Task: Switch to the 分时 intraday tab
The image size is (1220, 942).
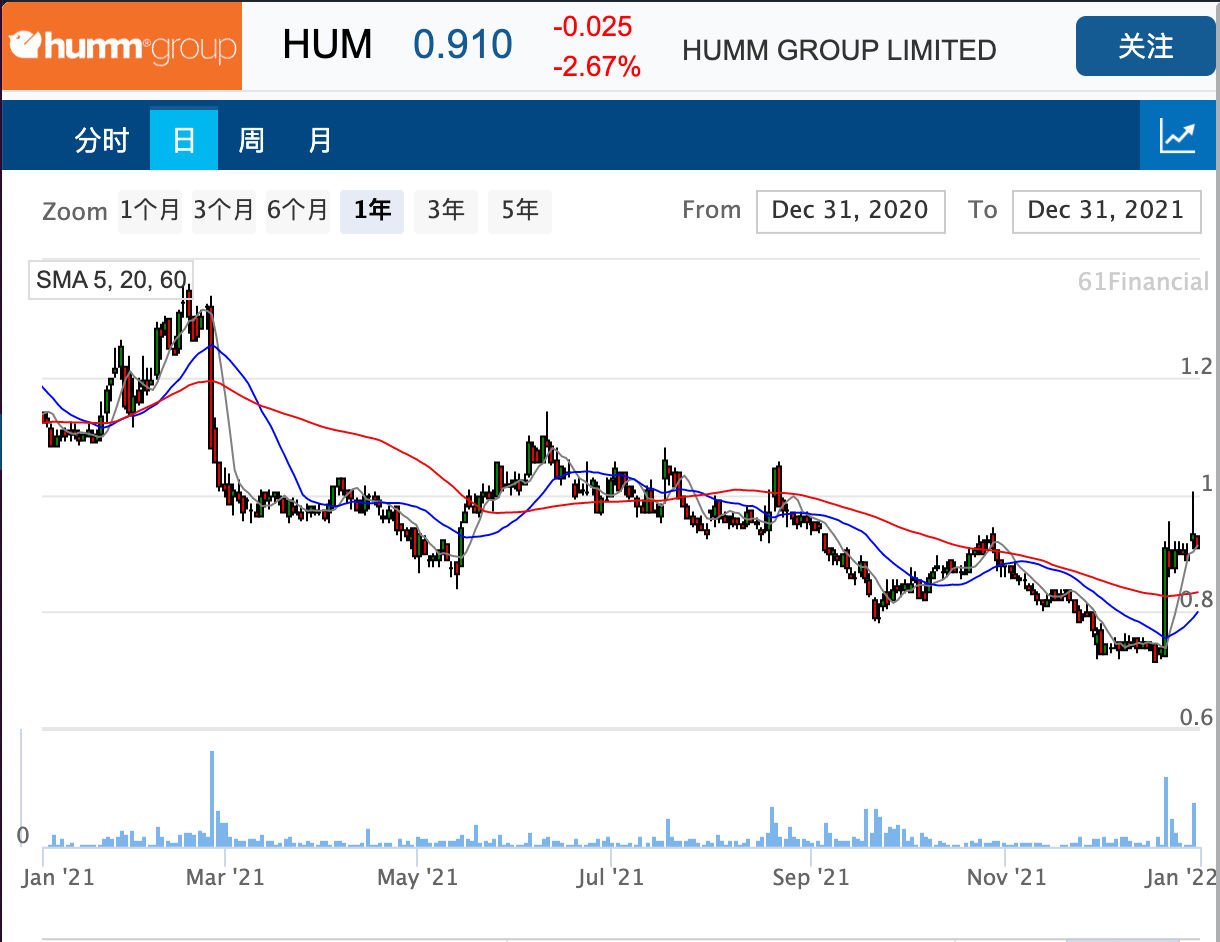Action: [102, 140]
